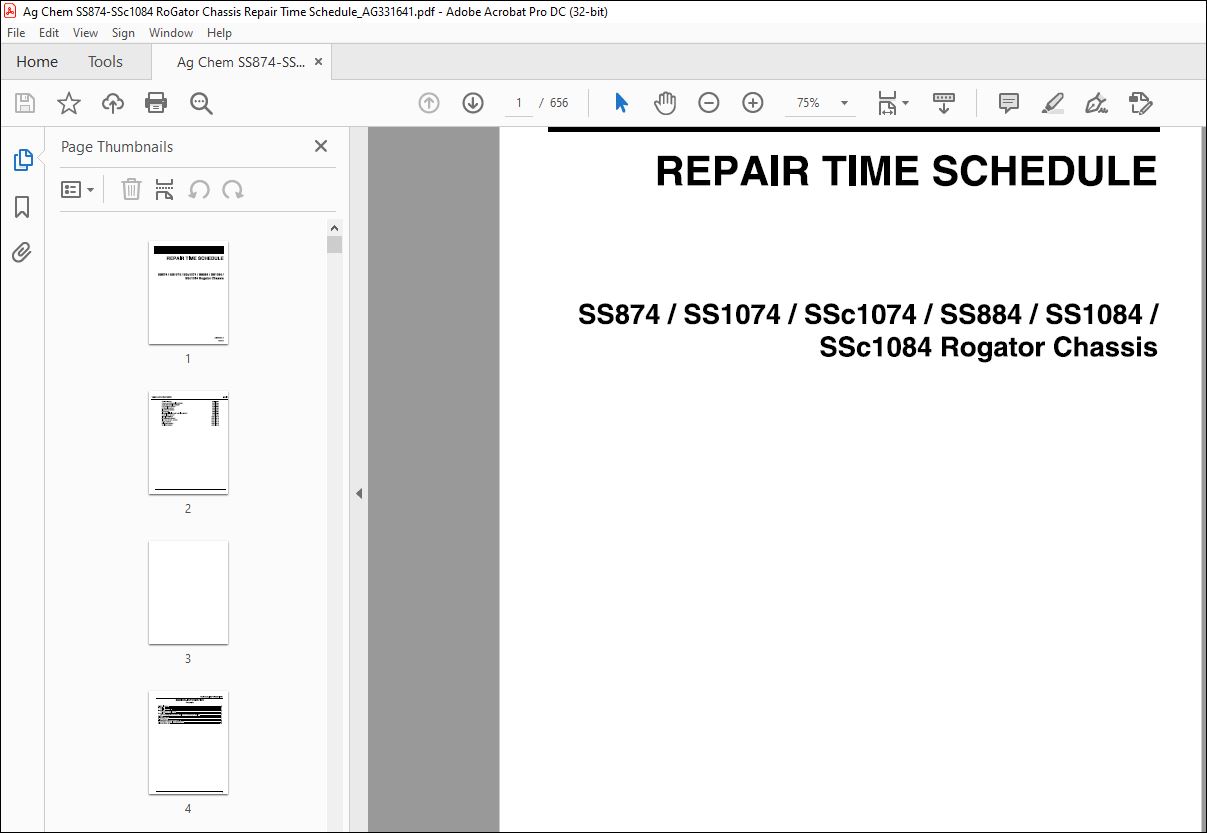Click the insert page break icon

pos(165,190)
